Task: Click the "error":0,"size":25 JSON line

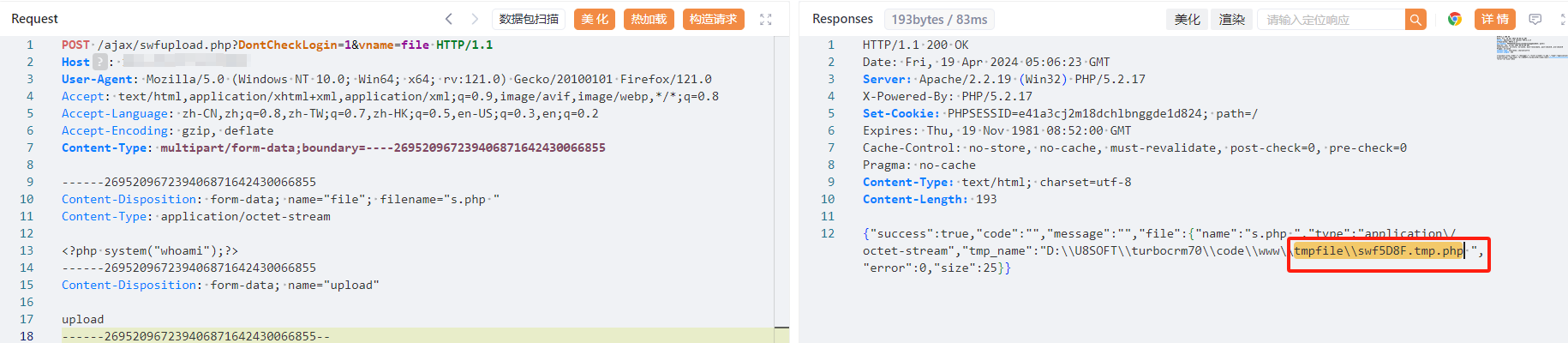Action: pos(937,268)
